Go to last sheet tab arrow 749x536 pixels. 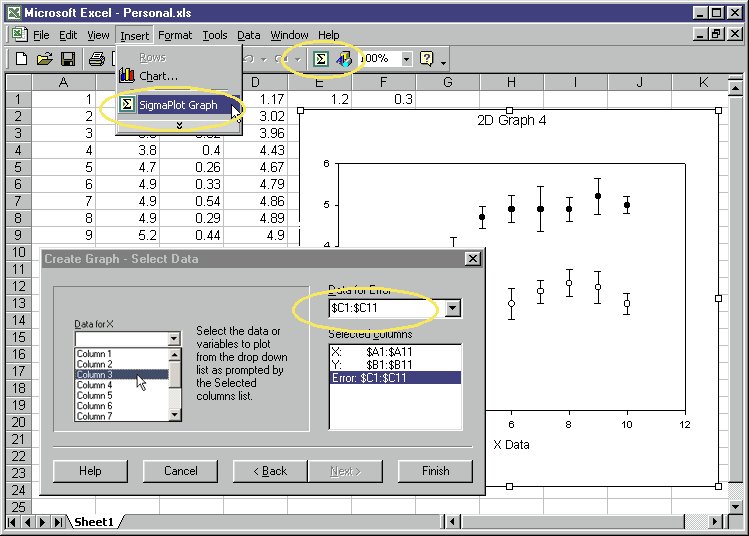click(58, 522)
